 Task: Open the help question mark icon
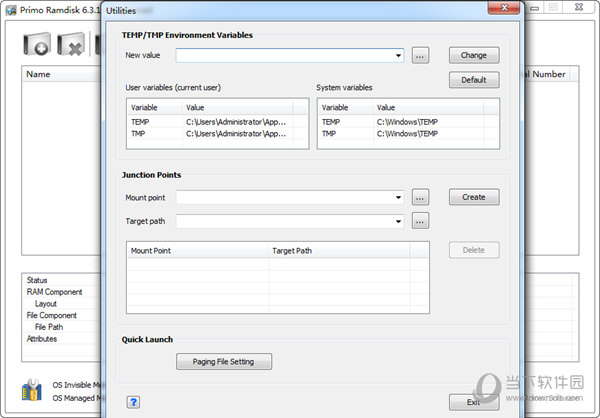pos(133,402)
